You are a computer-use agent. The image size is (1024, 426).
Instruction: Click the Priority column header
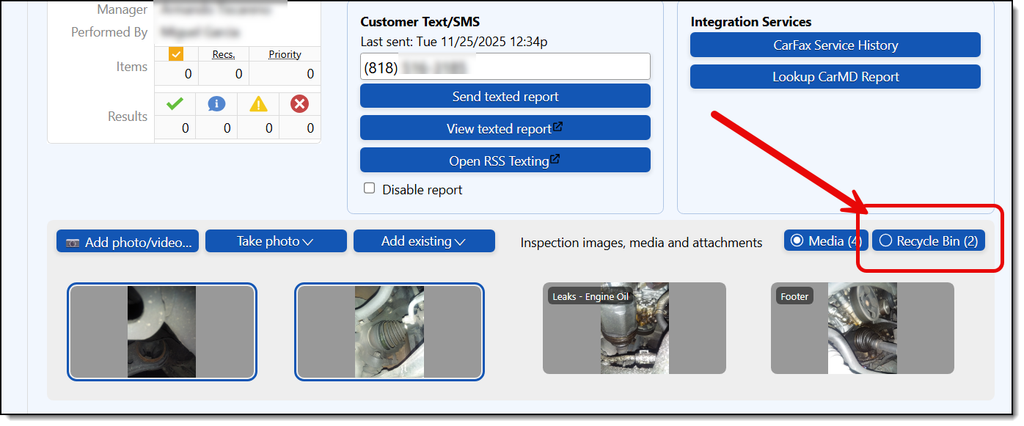pyautogui.click(x=285, y=54)
